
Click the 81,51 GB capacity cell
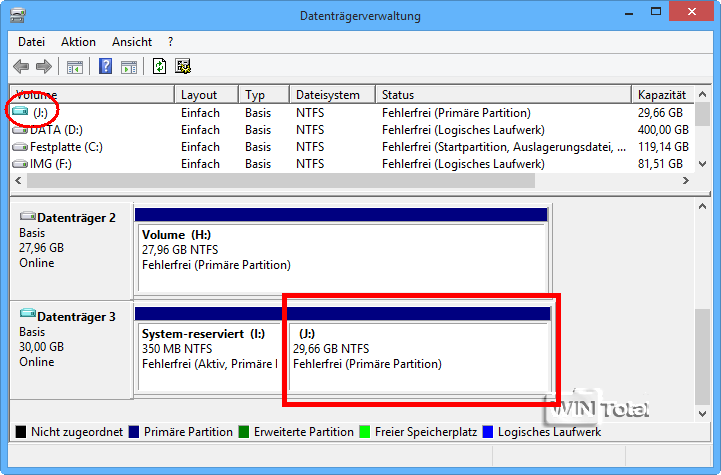660,164
